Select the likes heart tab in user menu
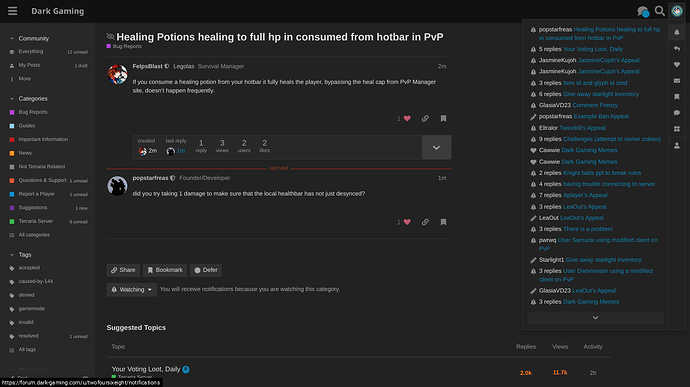This screenshot has width=690, height=387. pos(677,65)
